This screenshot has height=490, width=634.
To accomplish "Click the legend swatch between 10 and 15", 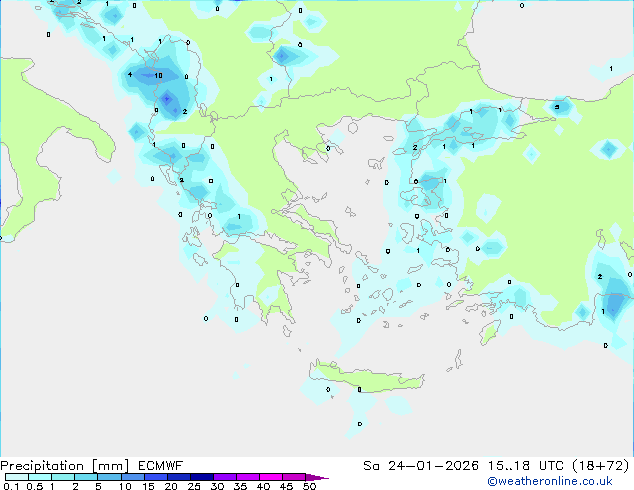I will coord(133,477).
